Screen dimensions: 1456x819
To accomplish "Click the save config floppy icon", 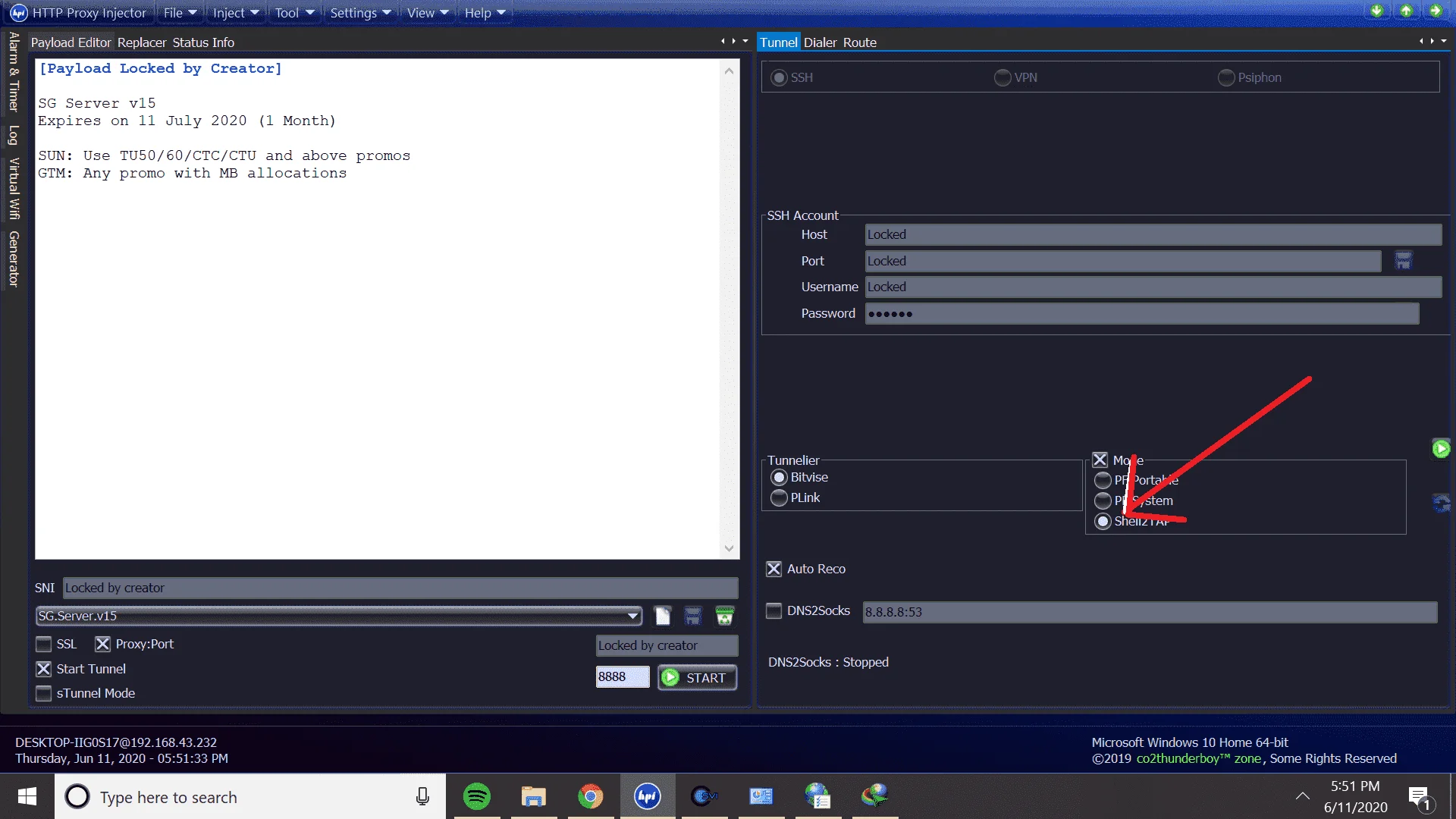I will [693, 616].
